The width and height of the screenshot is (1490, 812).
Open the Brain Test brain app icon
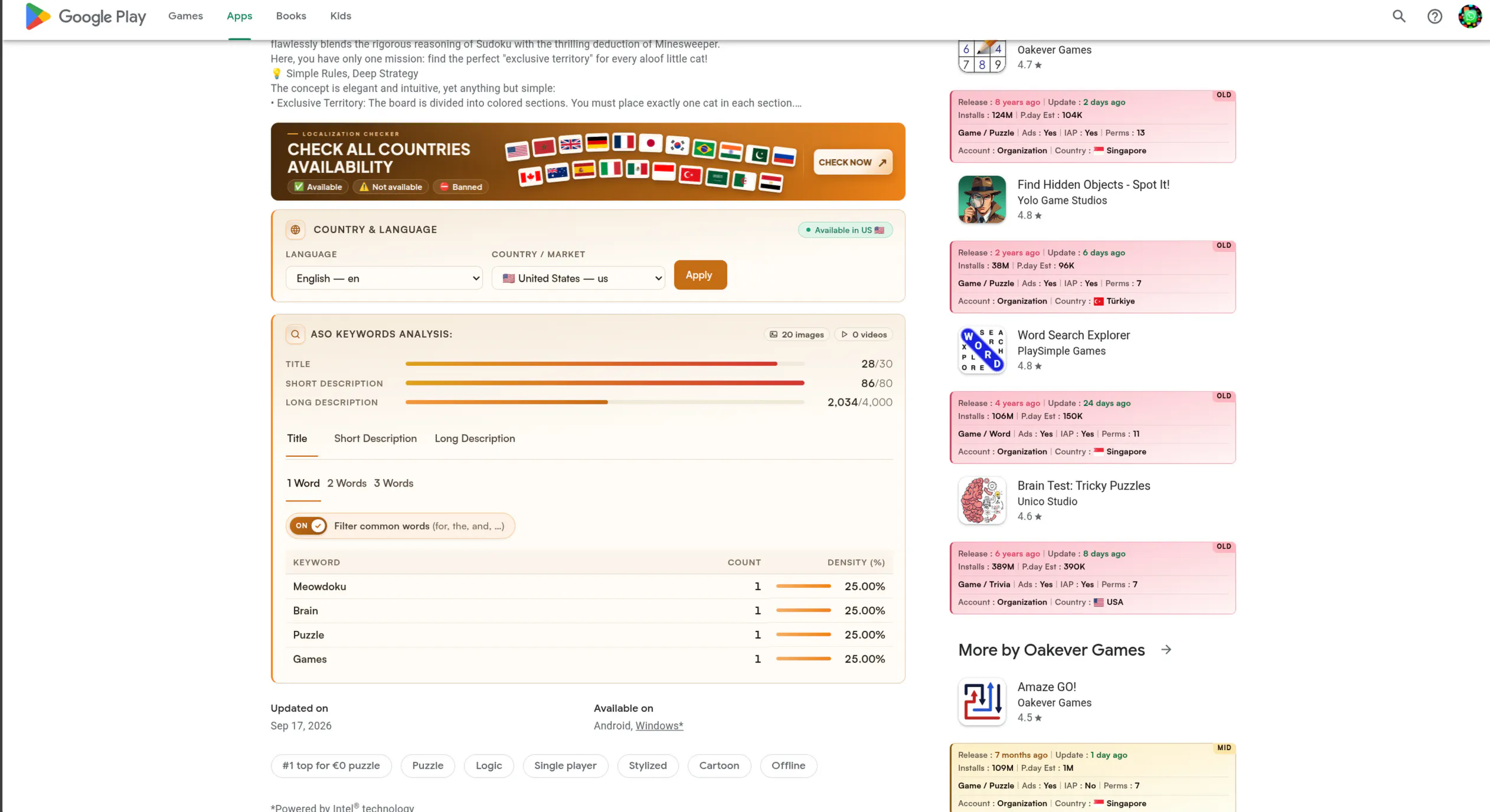[982, 500]
